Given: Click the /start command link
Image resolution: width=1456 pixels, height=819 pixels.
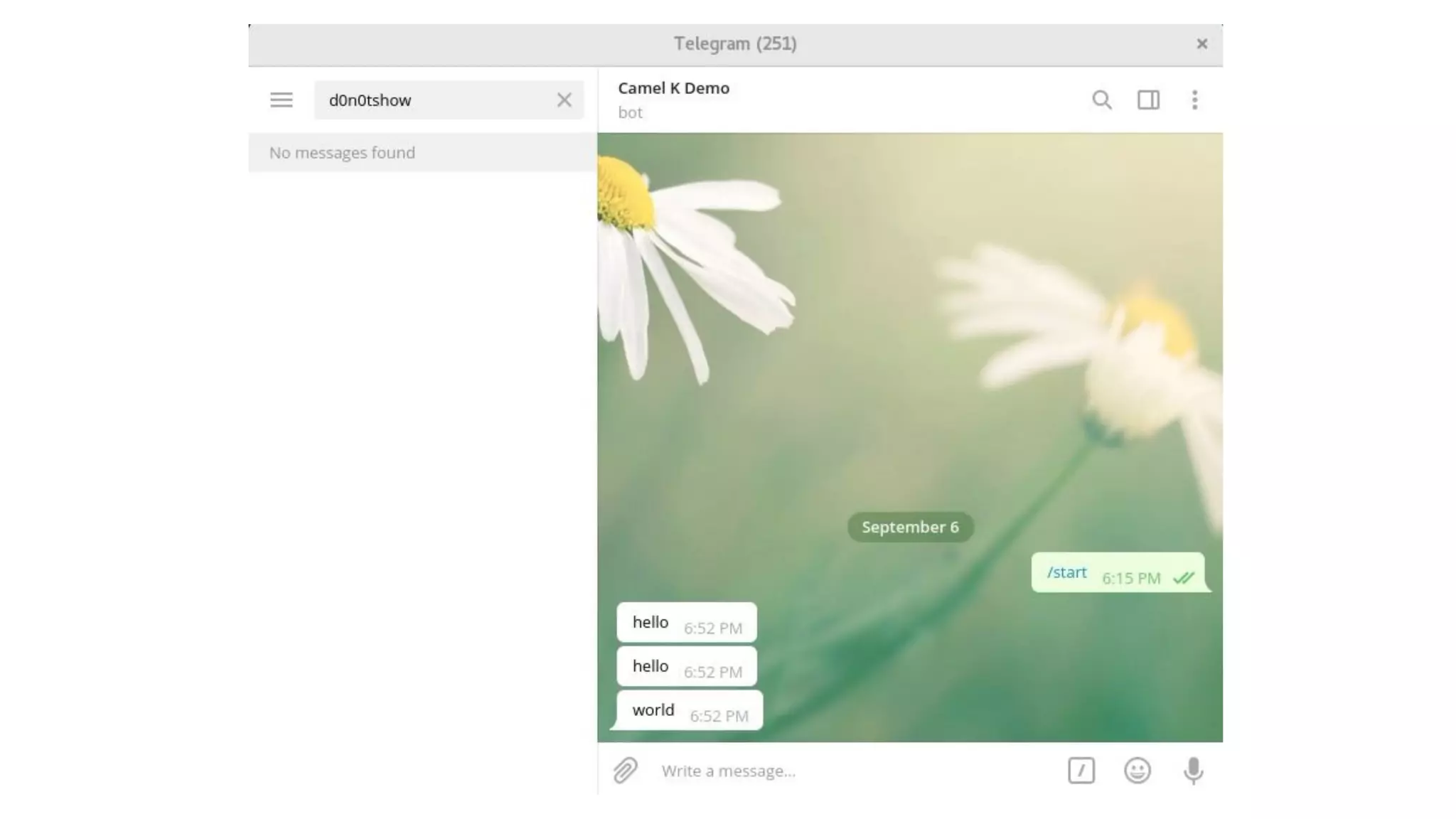Looking at the screenshot, I should [1066, 572].
